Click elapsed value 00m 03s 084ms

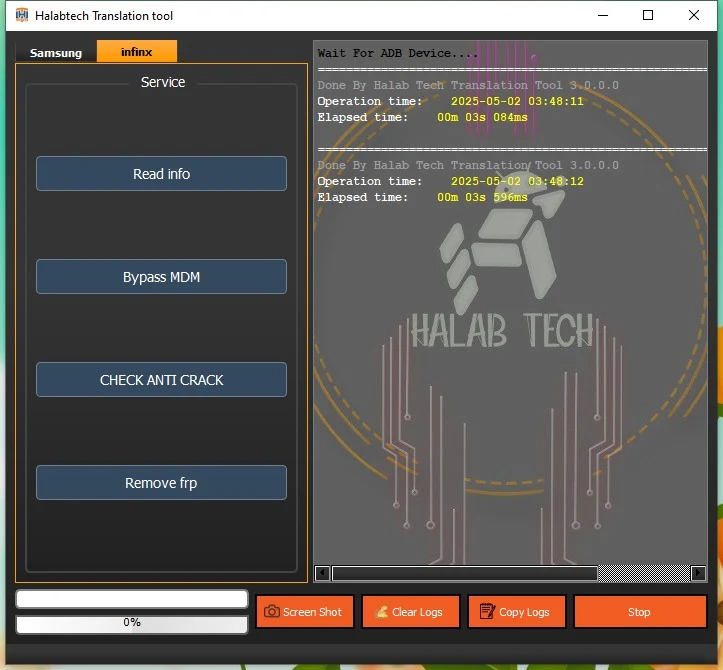(482, 118)
